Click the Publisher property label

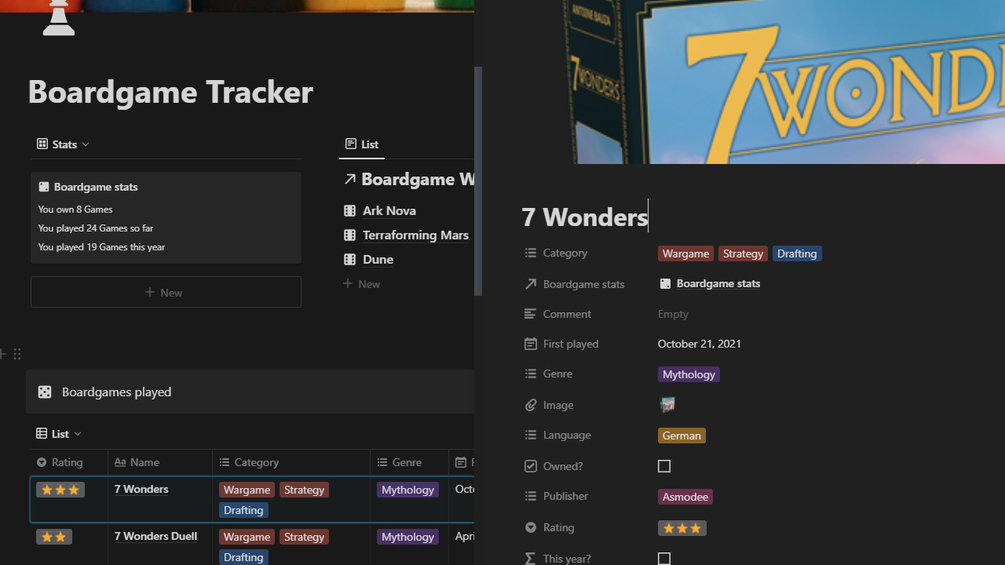(556, 496)
